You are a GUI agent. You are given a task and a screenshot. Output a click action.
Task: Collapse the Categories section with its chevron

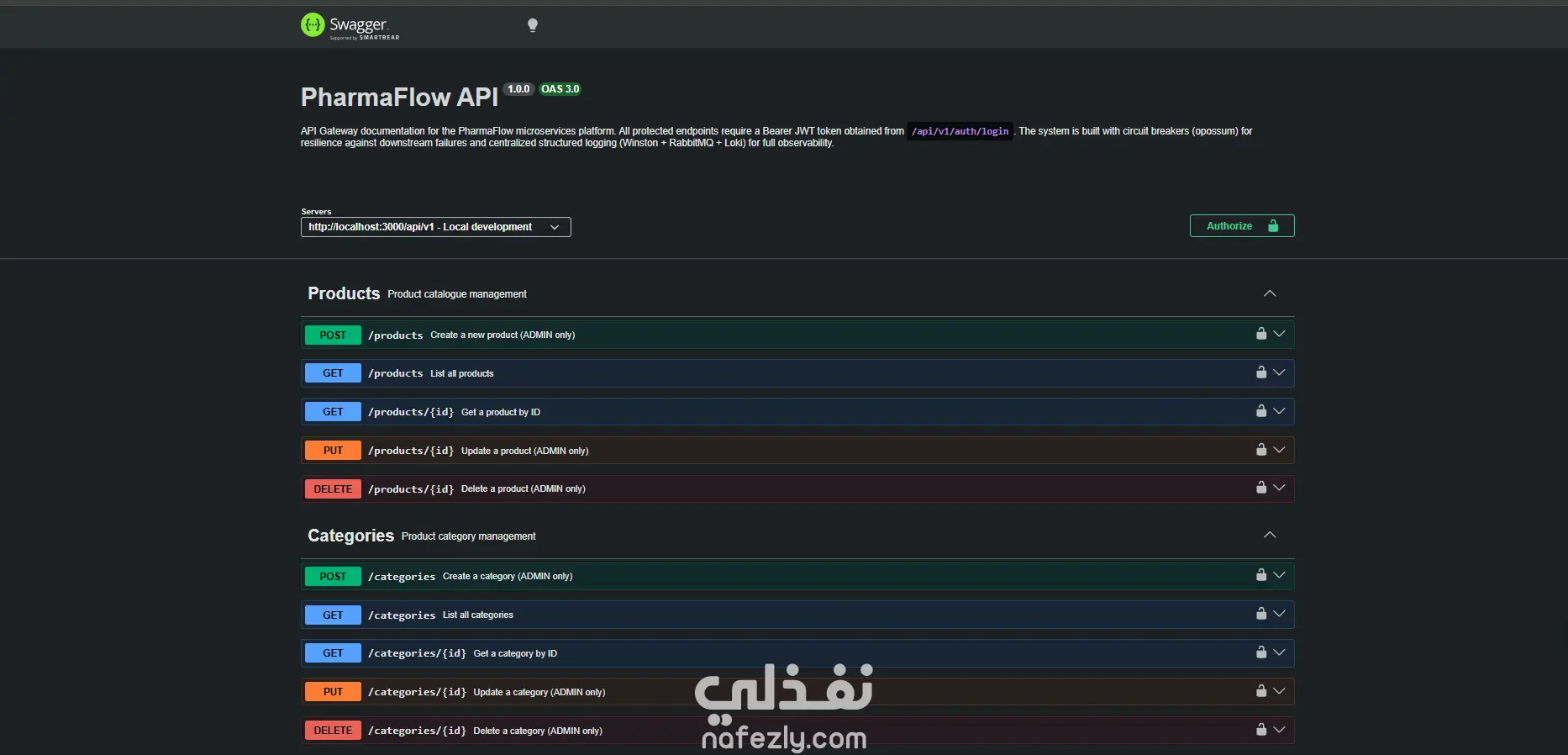pos(1270,535)
